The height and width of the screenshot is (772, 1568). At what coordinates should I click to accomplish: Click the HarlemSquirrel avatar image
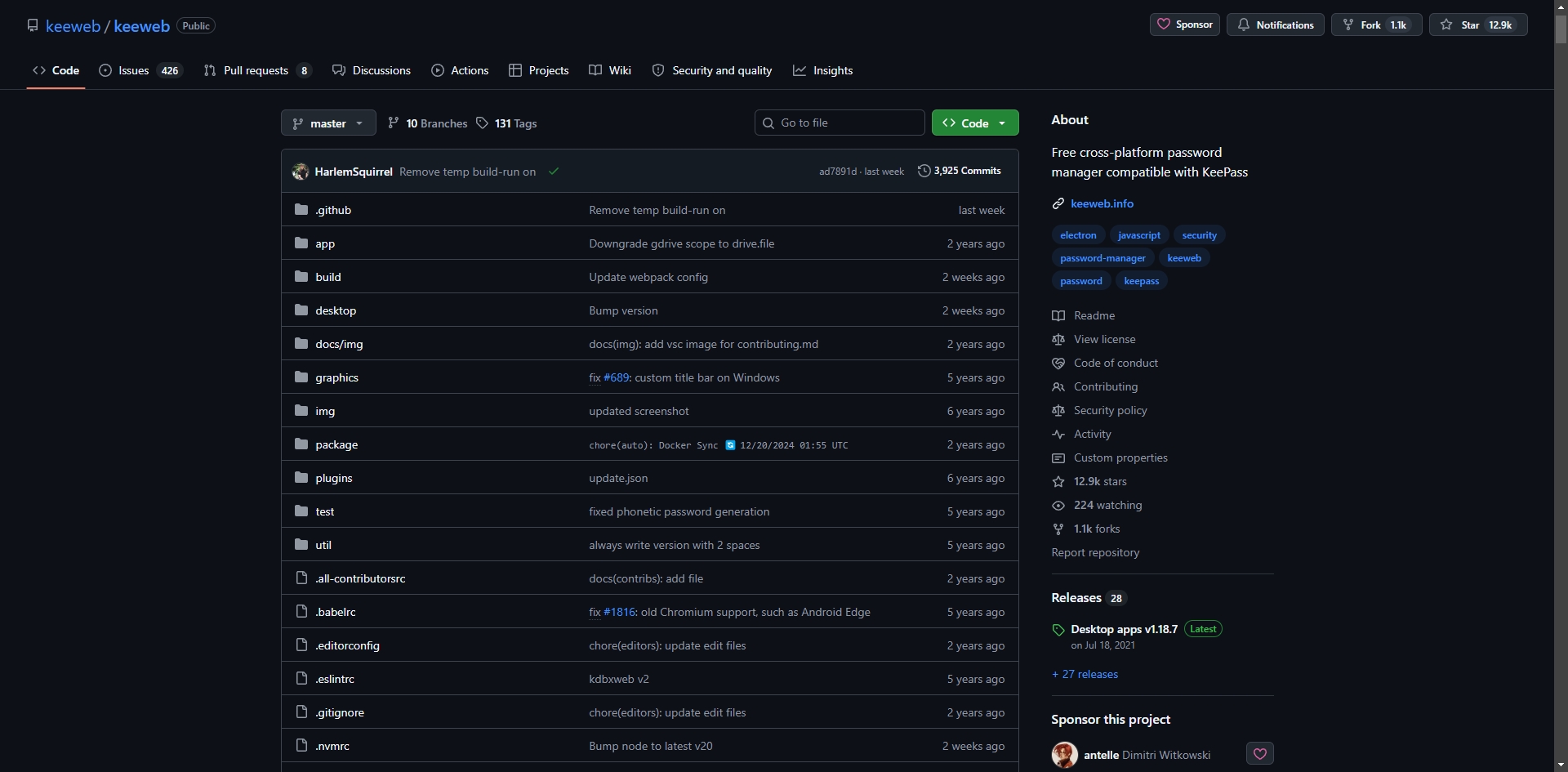[301, 172]
